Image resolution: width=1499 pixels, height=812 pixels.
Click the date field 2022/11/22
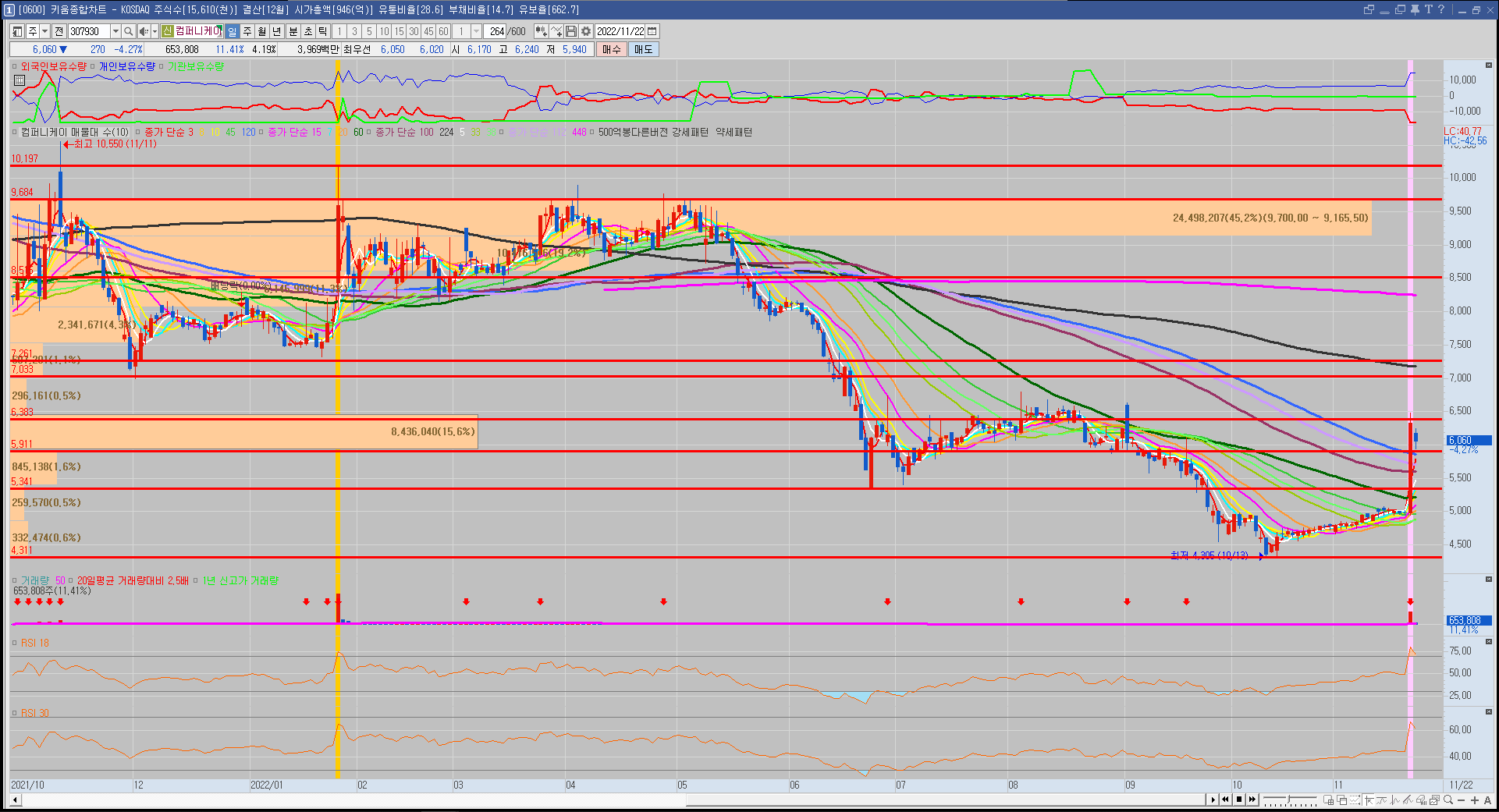(620, 31)
